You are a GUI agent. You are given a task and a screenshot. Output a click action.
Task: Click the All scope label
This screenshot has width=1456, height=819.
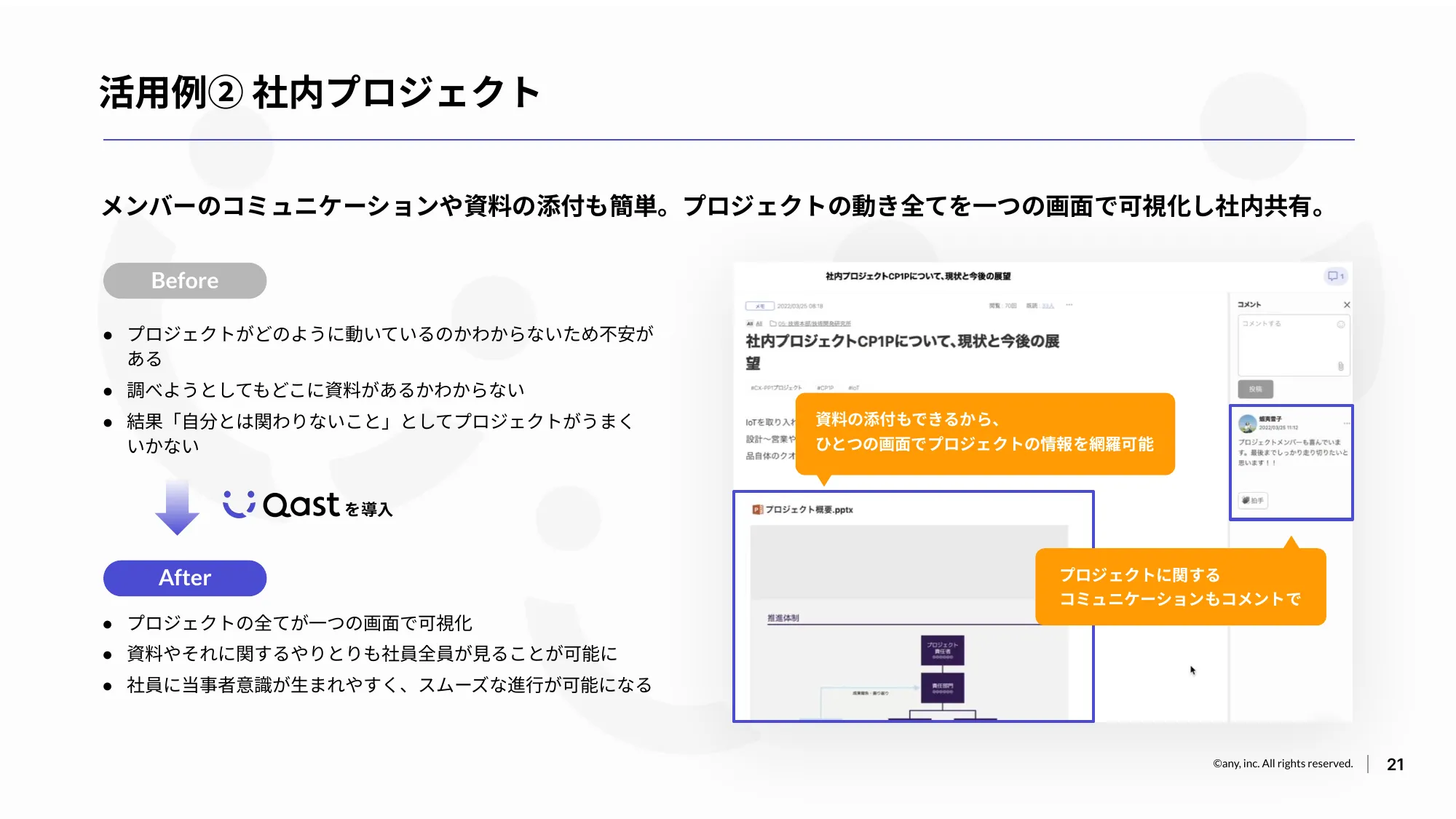[754, 324]
